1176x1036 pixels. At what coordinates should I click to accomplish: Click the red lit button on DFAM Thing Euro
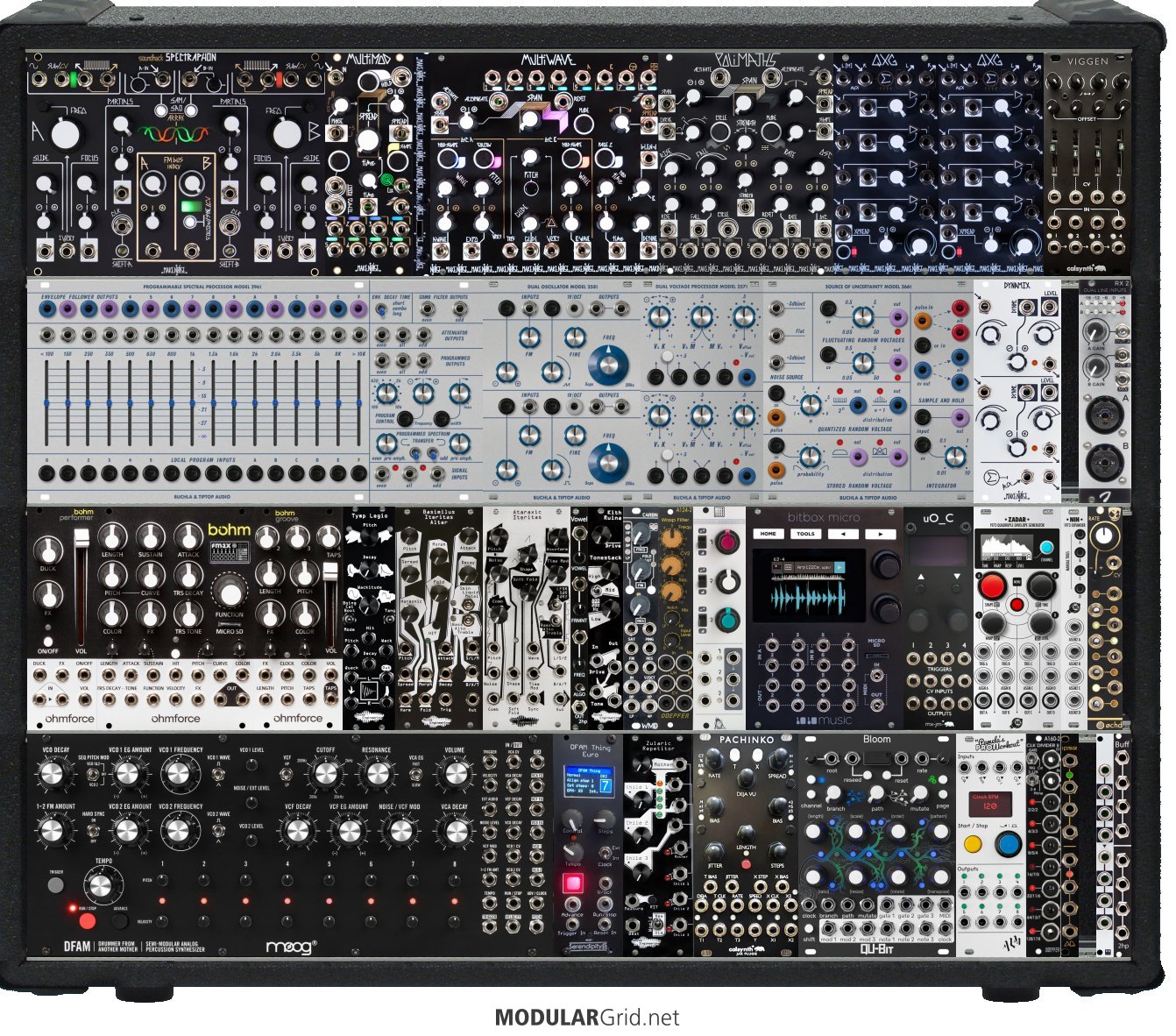click(573, 883)
